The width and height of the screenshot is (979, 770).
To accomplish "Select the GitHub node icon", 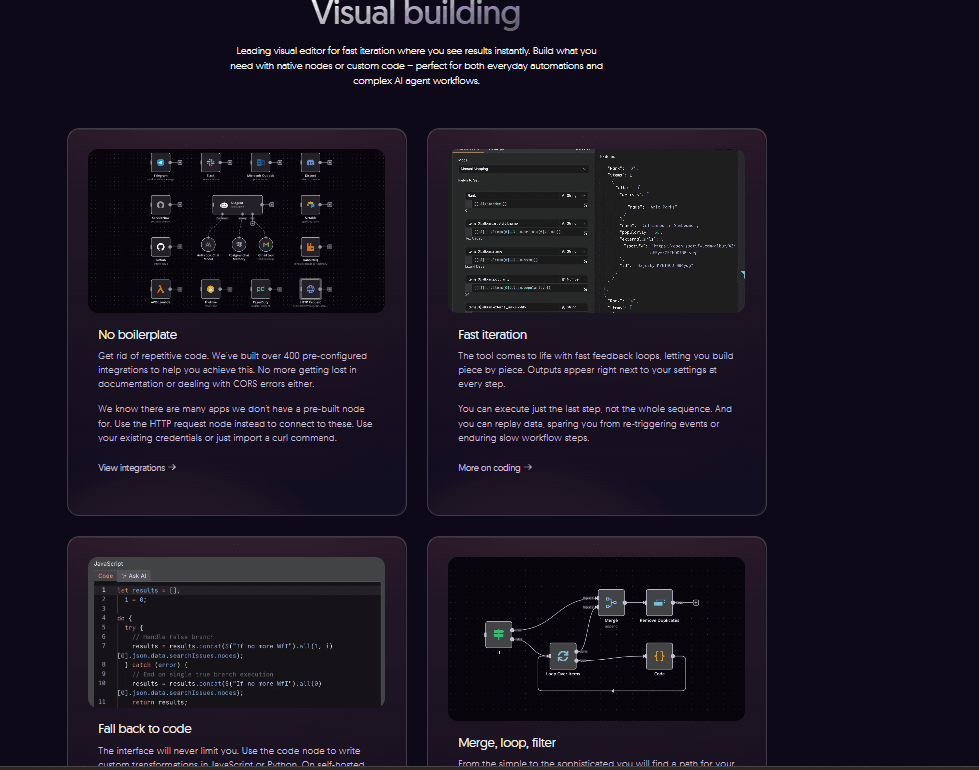I will coord(159,246).
